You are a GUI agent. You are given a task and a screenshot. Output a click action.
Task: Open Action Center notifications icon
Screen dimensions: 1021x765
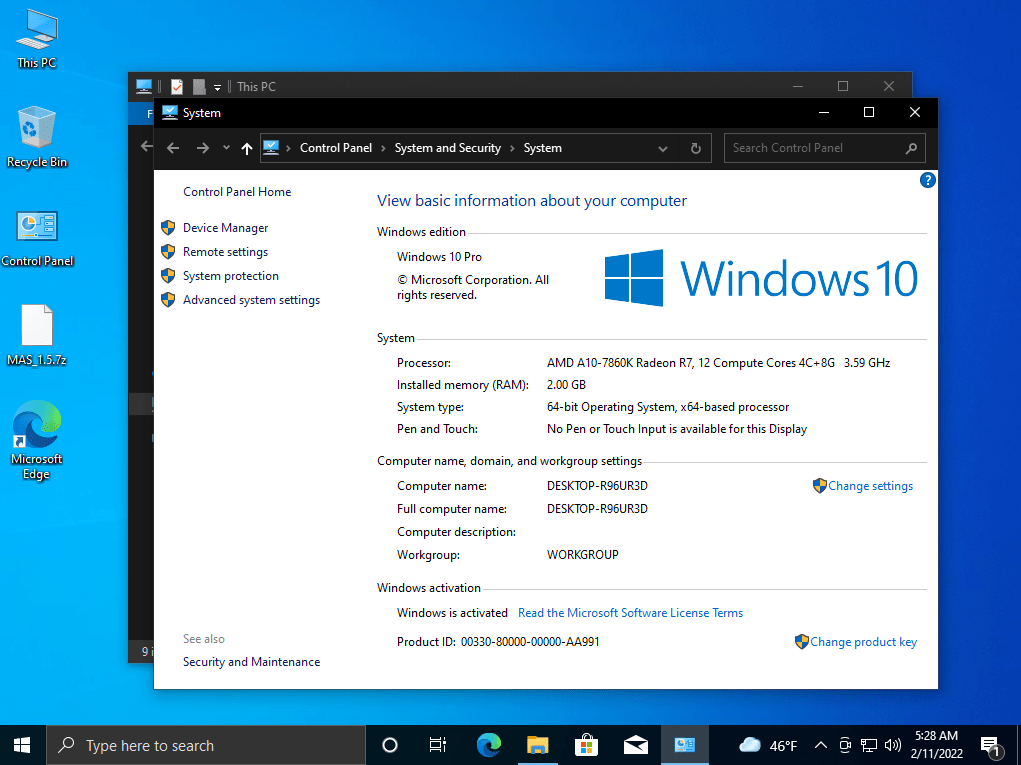991,746
